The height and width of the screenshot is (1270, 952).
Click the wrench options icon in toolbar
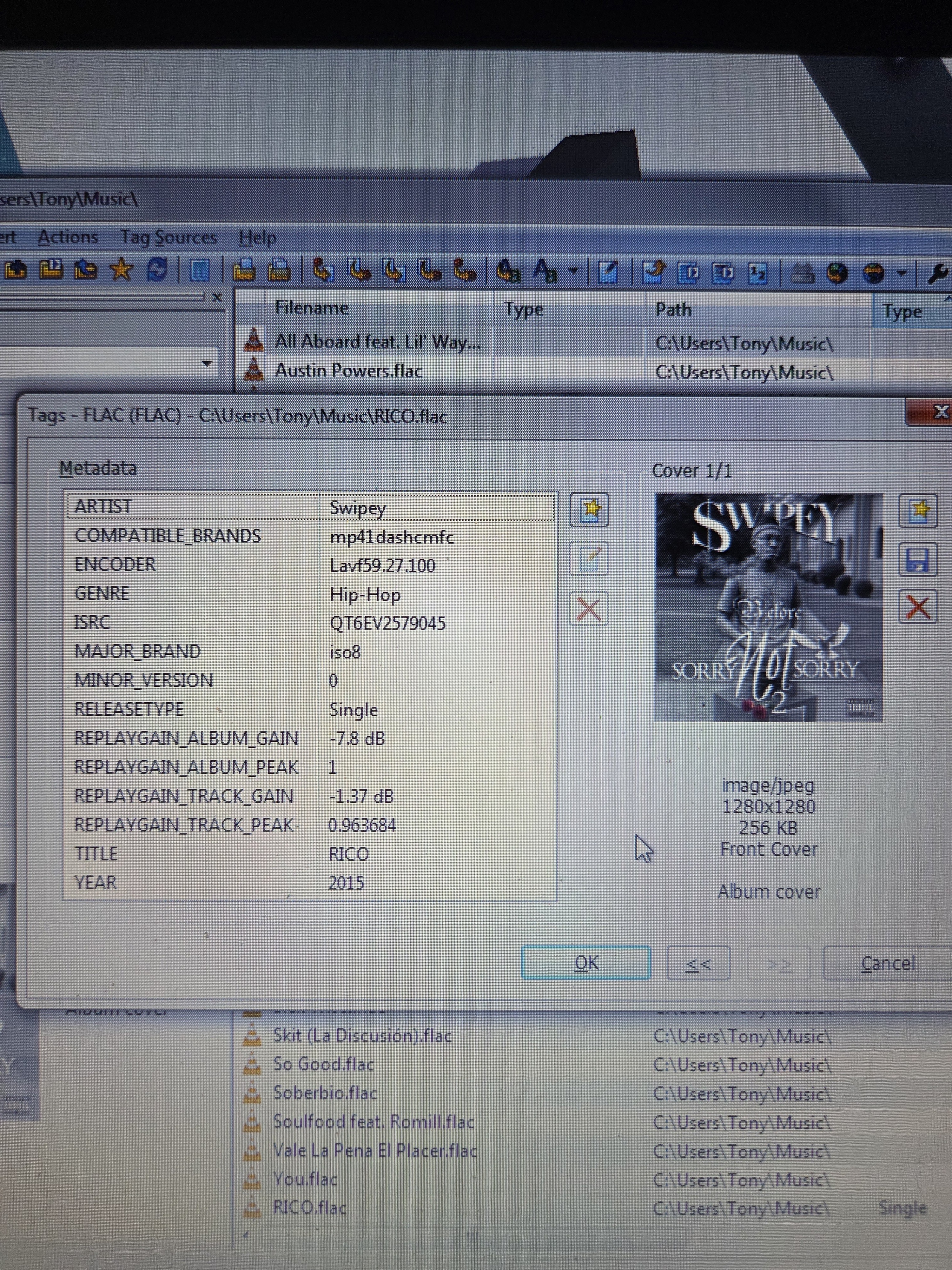(x=938, y=274)
